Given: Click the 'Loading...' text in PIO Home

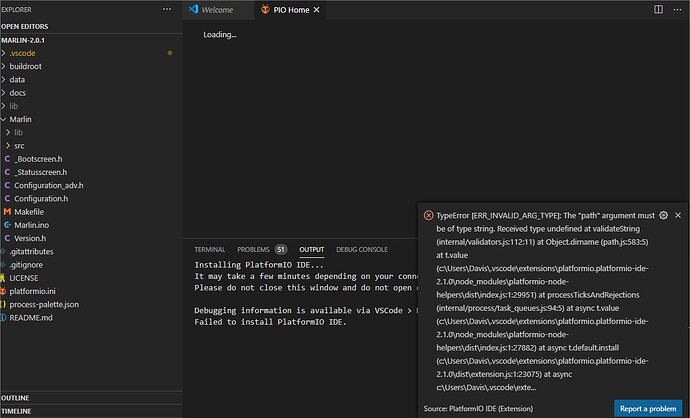Looking at the screenshot, I should (220, 34).
